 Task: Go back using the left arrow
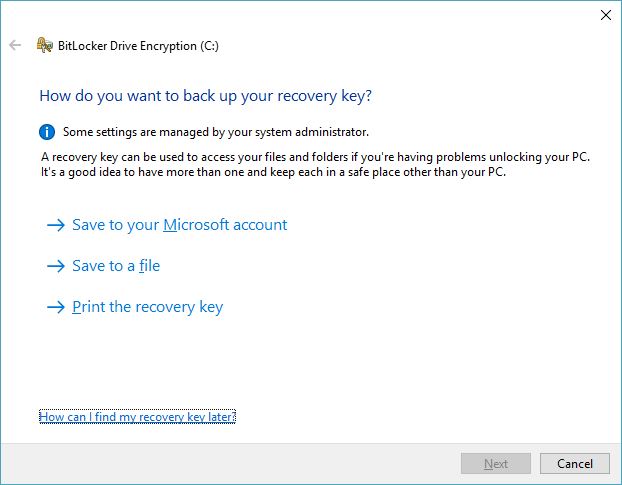coord(15,45)
